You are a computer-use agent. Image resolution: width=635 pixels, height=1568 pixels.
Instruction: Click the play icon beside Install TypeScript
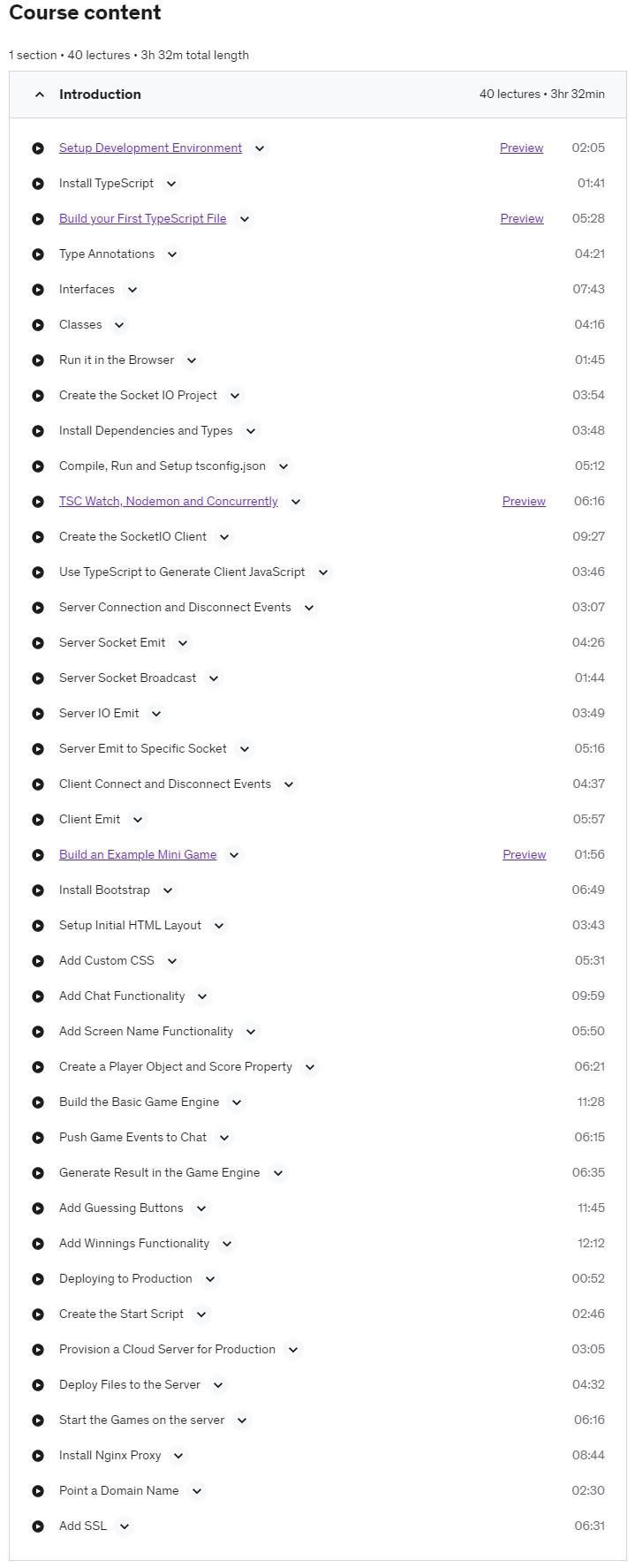(x=38, y=184)
